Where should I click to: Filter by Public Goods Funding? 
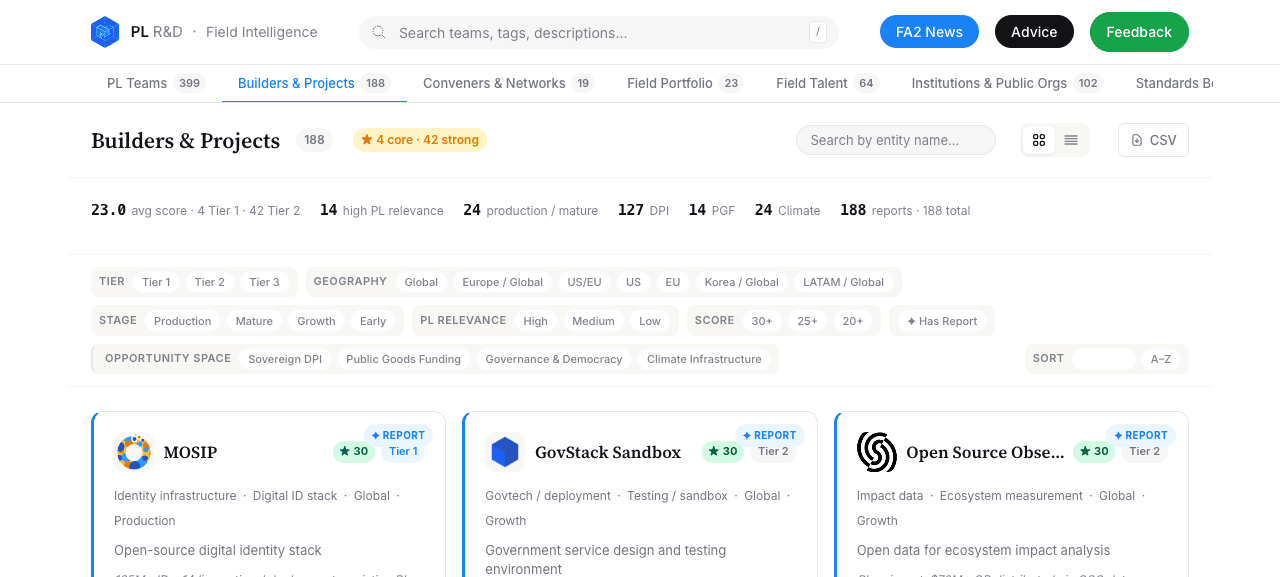tap(403, 359)
